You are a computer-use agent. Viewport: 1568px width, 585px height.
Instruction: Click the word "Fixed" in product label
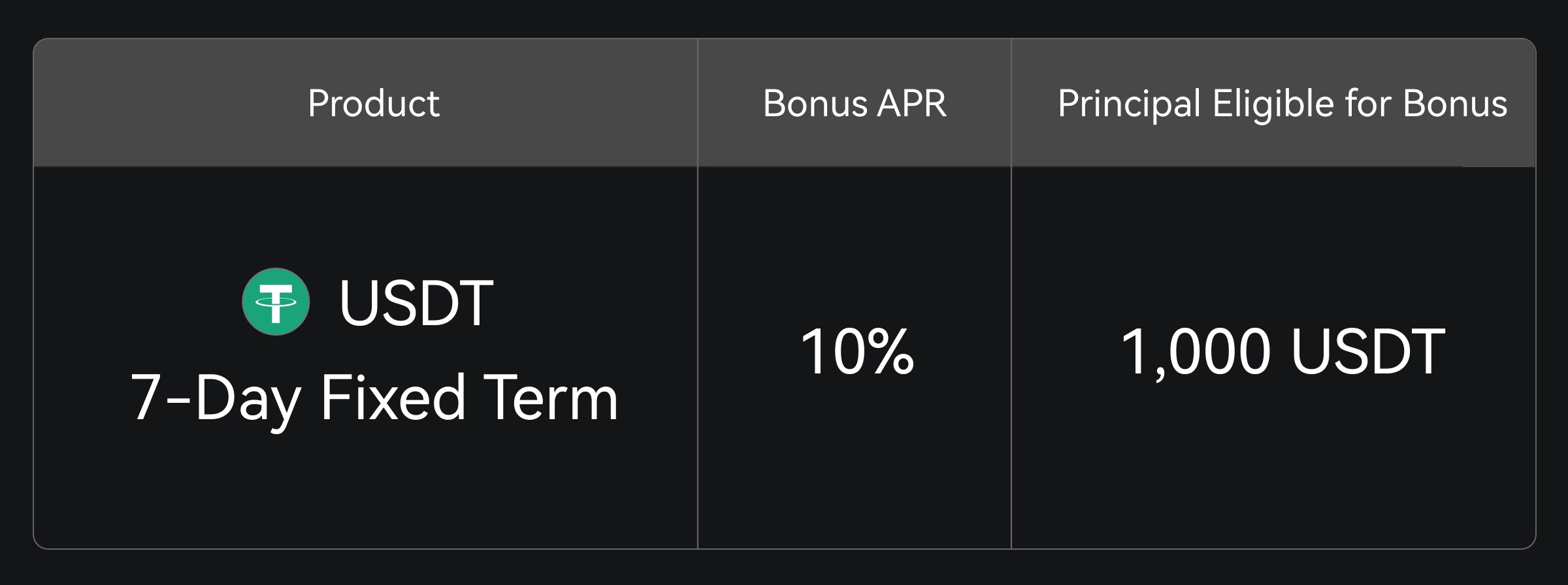pyautogui.click(x=392, y=398)
